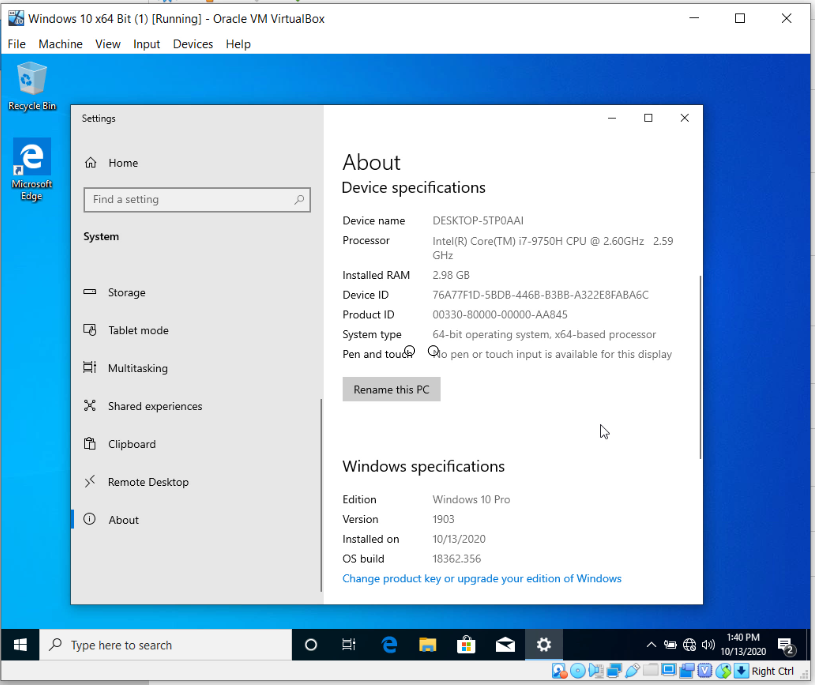Open the Action Center notifications icon

786,646
